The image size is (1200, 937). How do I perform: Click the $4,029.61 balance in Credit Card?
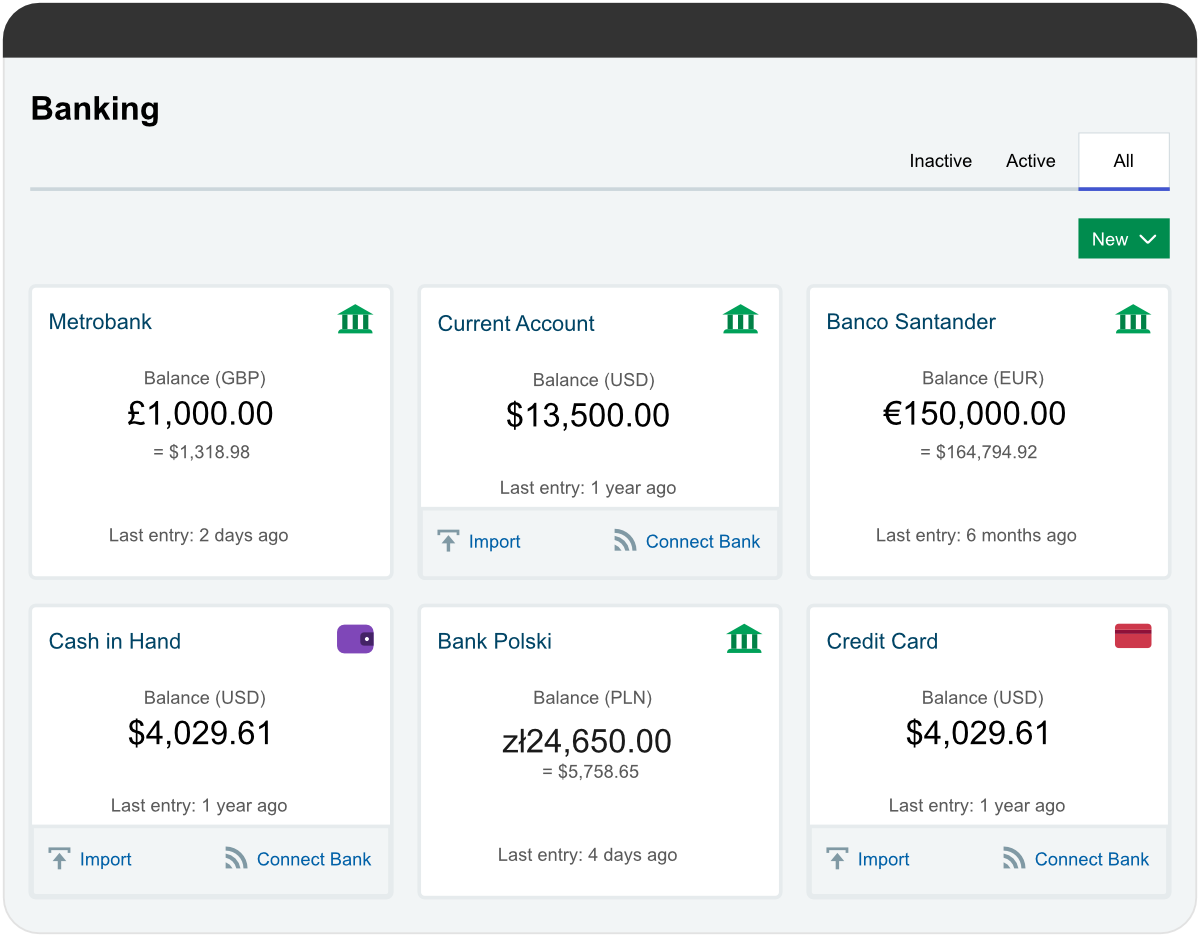[x=978, y=734]
